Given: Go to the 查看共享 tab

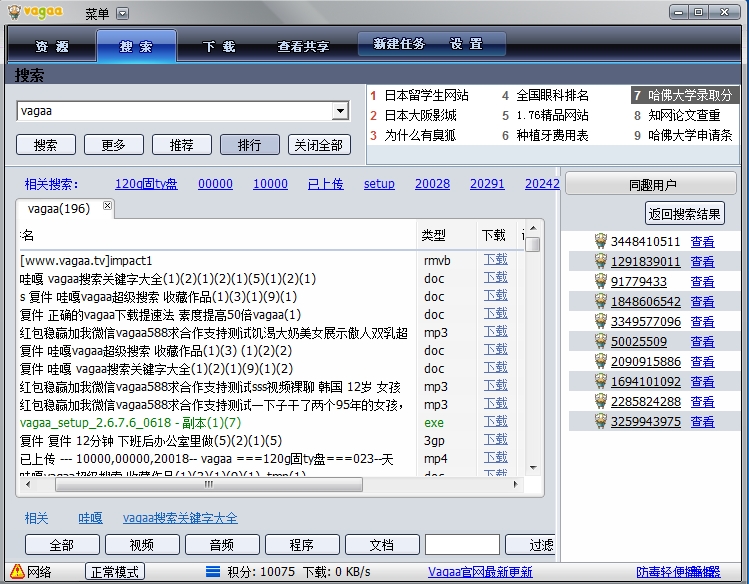Looking at the screenshot, I should pos(303,46).
